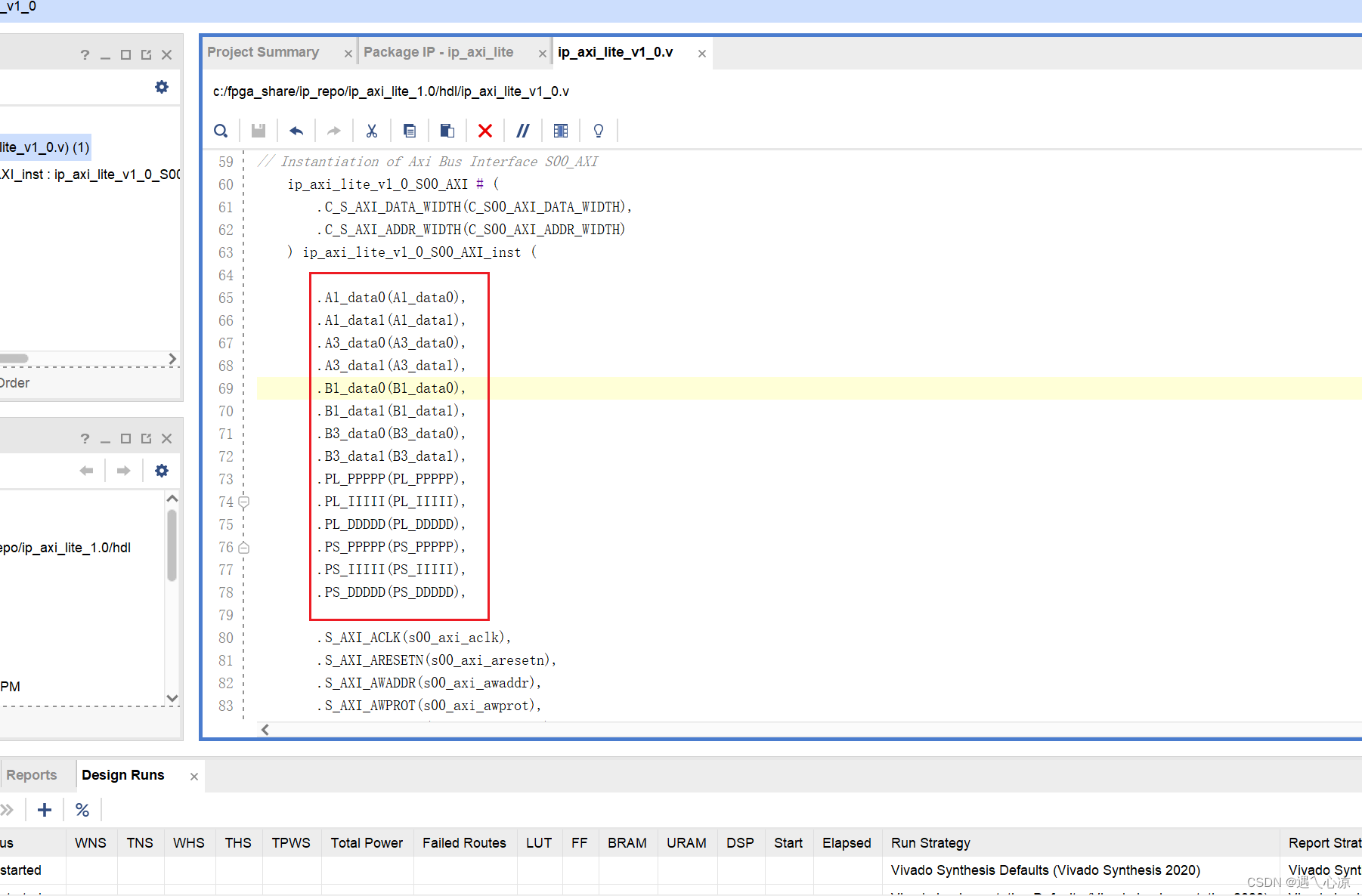The height and width of the screenshot is (896, 1362).
Task: Redo the last edit
Action: tap(334, 131)
